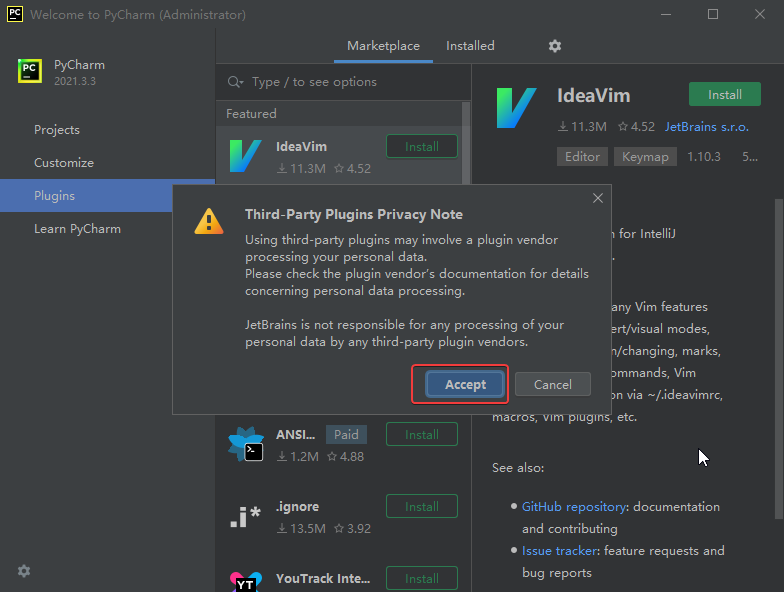Viewport: 784px width, 592px height.
Task: Open options gear at bottom left
Action: pyautogui.click(x=24, y=571)
